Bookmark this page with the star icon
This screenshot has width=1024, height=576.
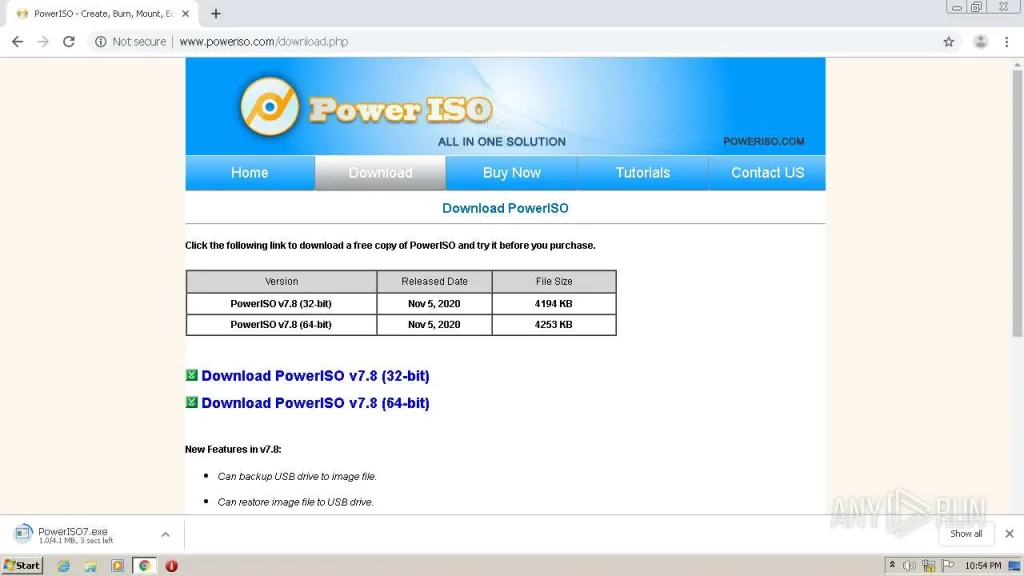click(x=949, y=42)
